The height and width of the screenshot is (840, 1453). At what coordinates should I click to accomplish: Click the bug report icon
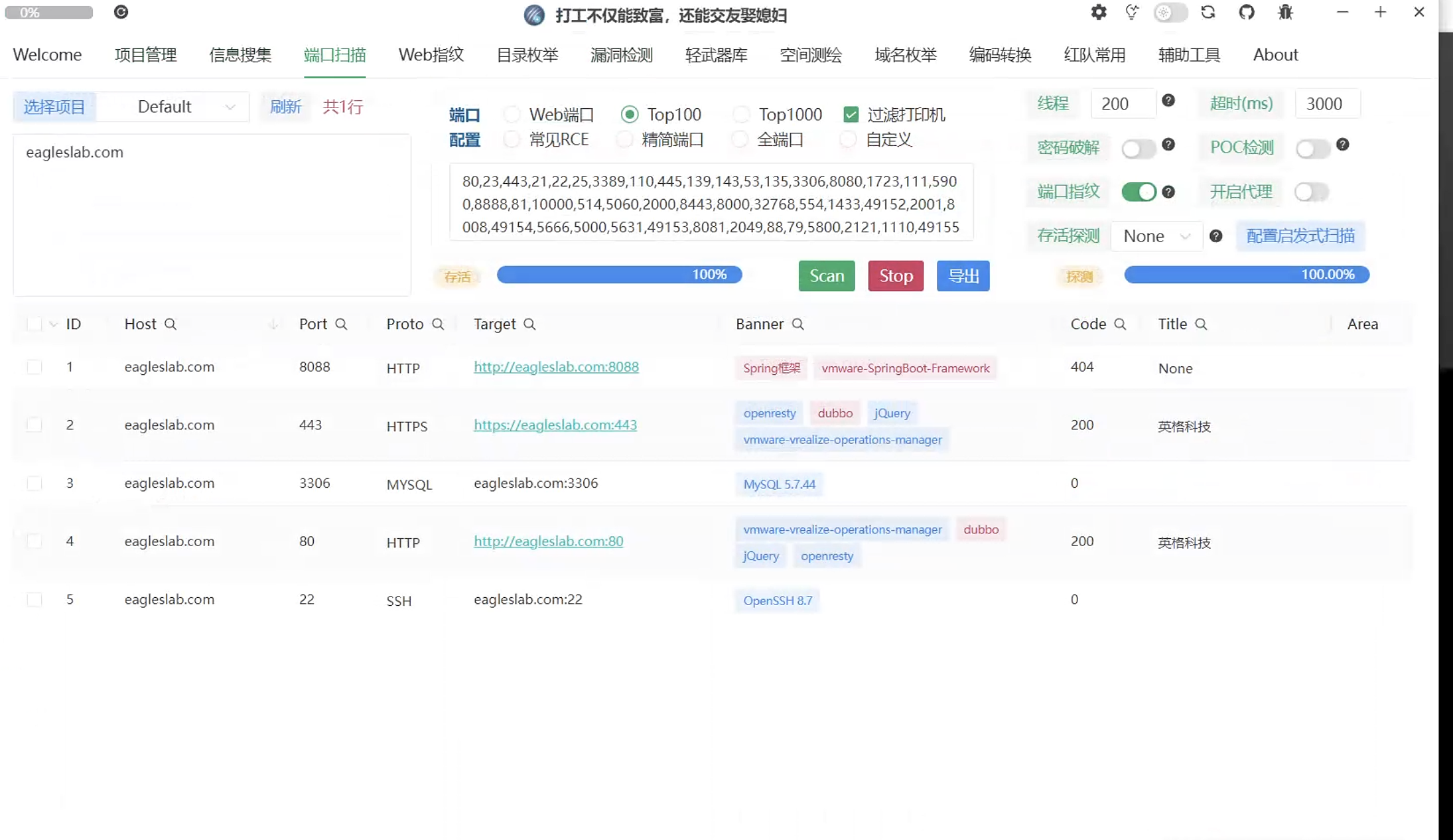(1285, 13)
